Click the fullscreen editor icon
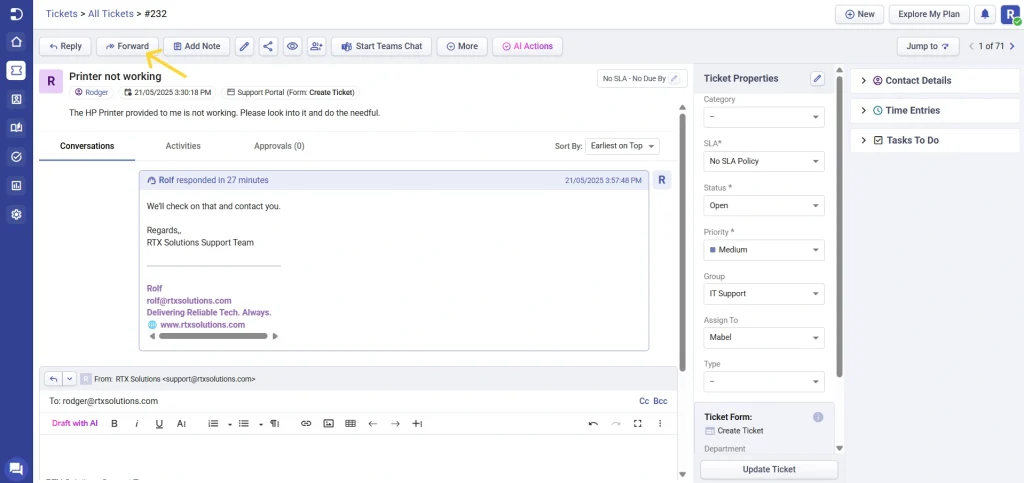This screenshot has width=1024, height=483. [x=637, y=424]
